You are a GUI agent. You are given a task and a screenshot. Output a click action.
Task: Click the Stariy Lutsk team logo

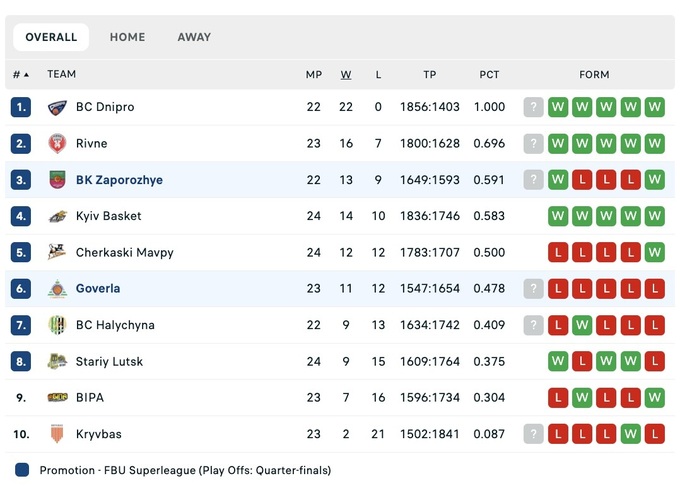pyautogui.click(x=57, y=361)
